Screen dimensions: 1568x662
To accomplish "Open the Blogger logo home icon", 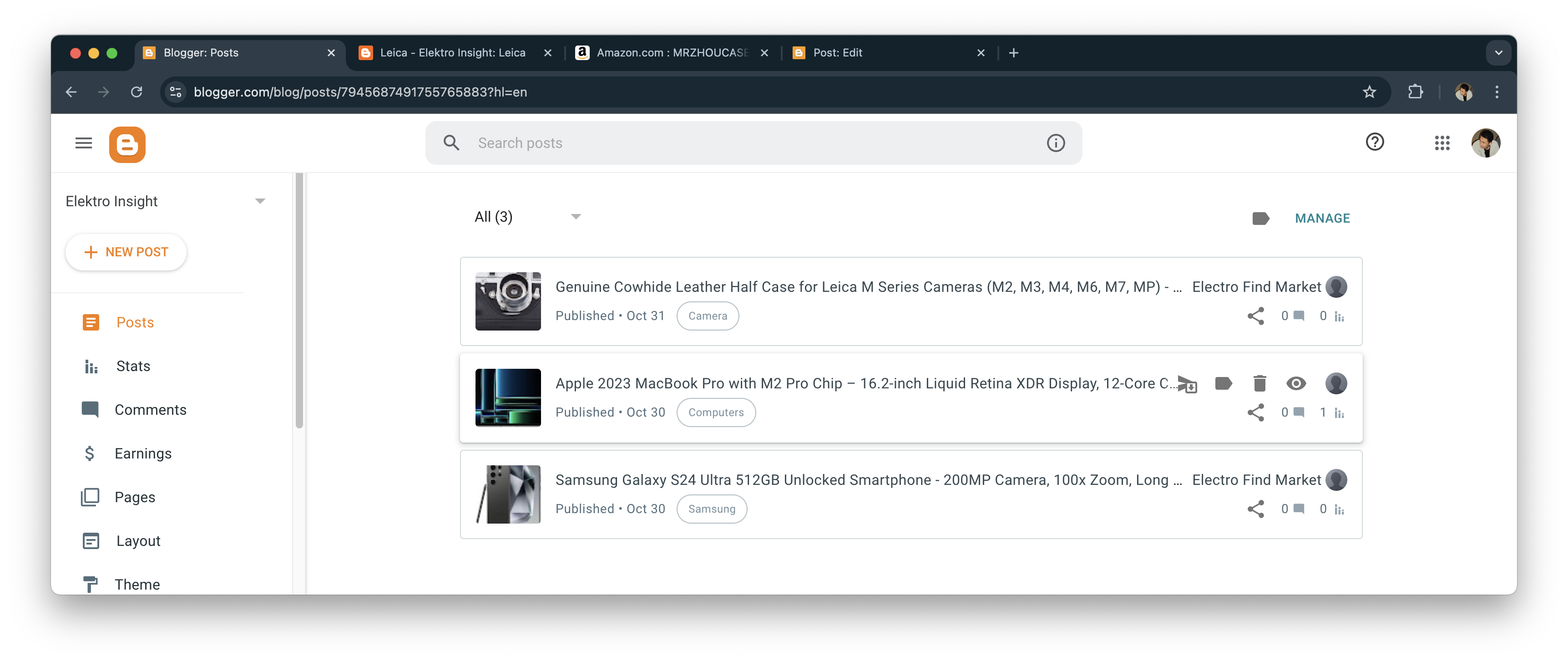I will 127,144.
